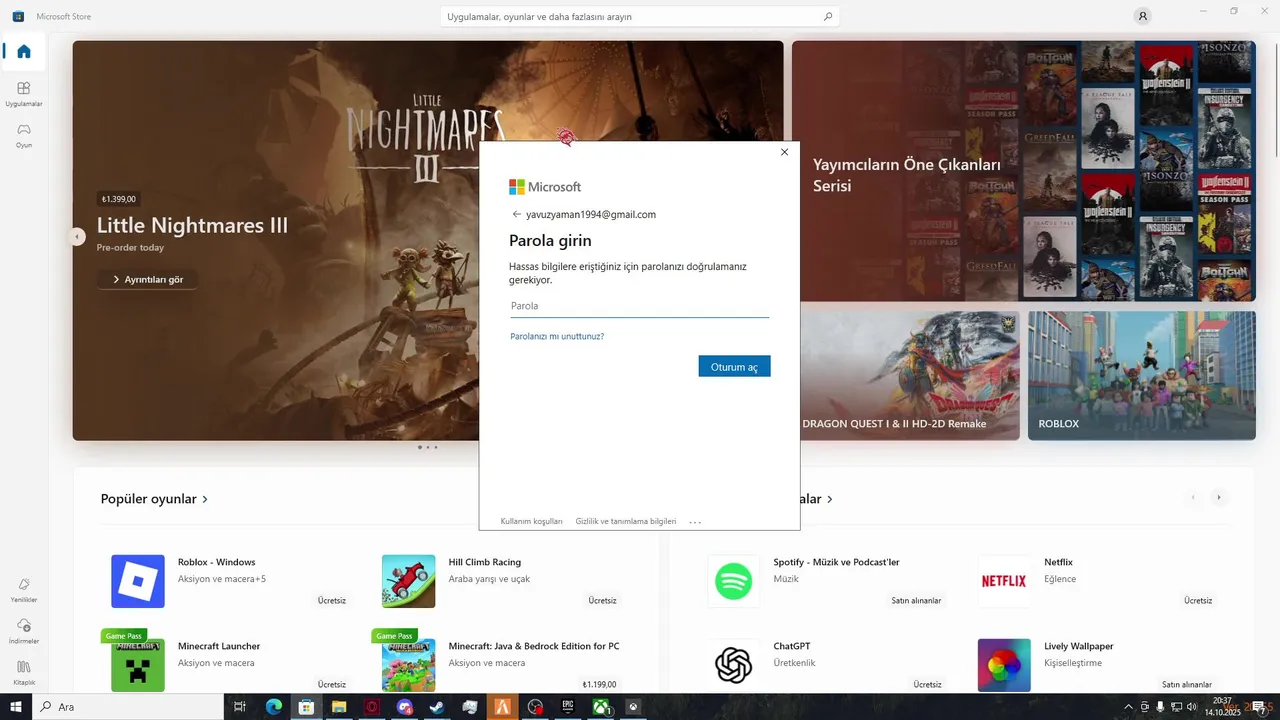Click the 'Ücretsiz' button for Roblox - Windows
The height and width of the screenshot is (720, 1280).
(332, 600)
